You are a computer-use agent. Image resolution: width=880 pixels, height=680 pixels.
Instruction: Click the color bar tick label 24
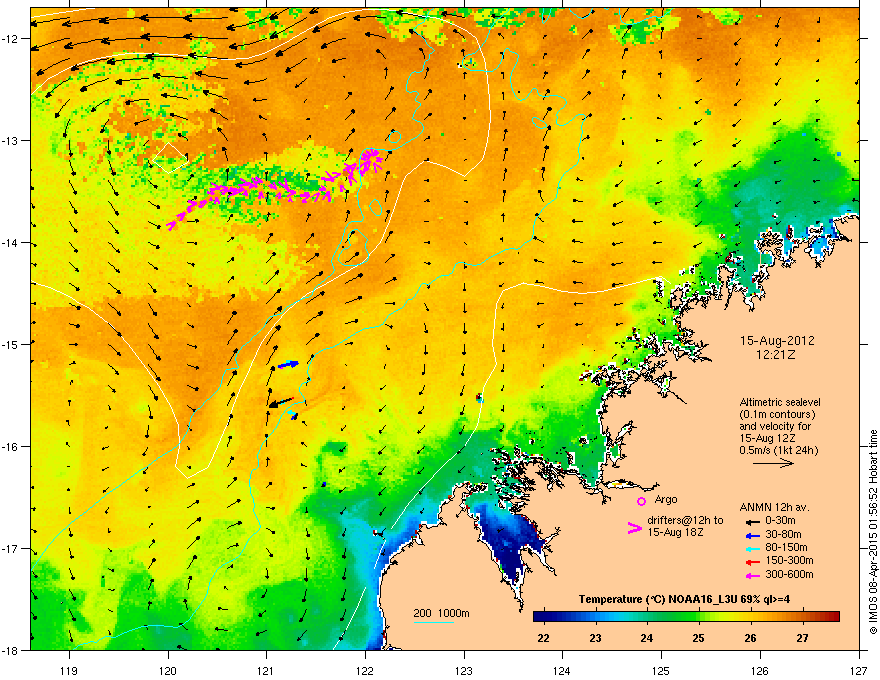pos(647,638)
